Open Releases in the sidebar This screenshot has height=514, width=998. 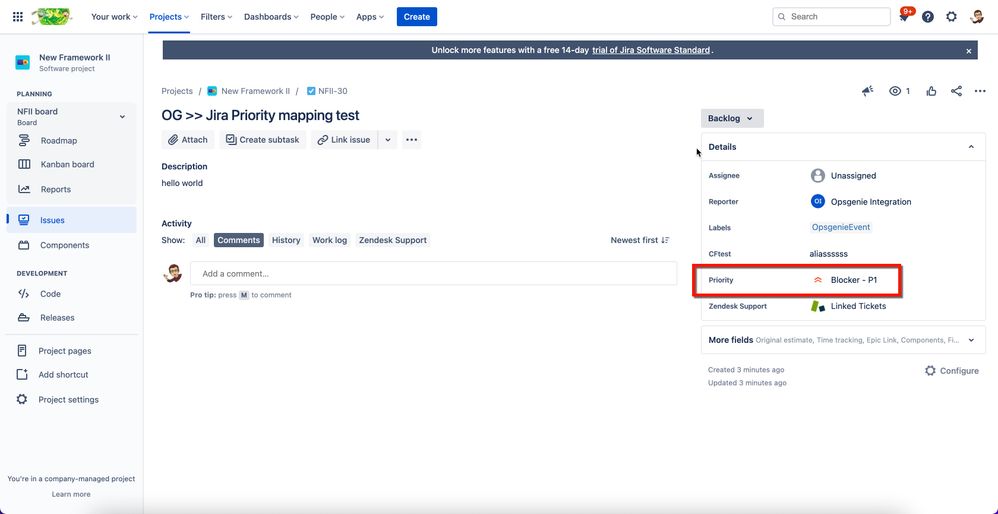(57, 317)
